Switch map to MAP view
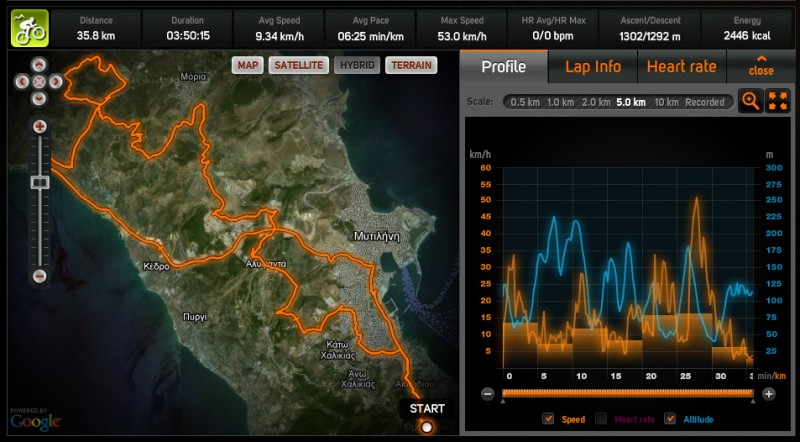 pyautogui.click(x=247, y=65)
